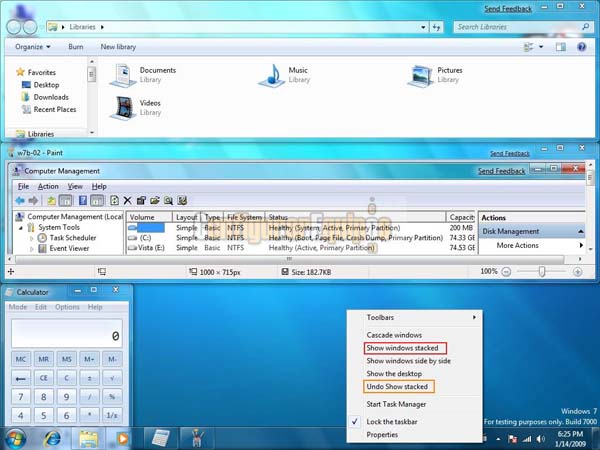Choose Show windows side by side
Screen dimensions: 600x450
[x=408, y=361]
